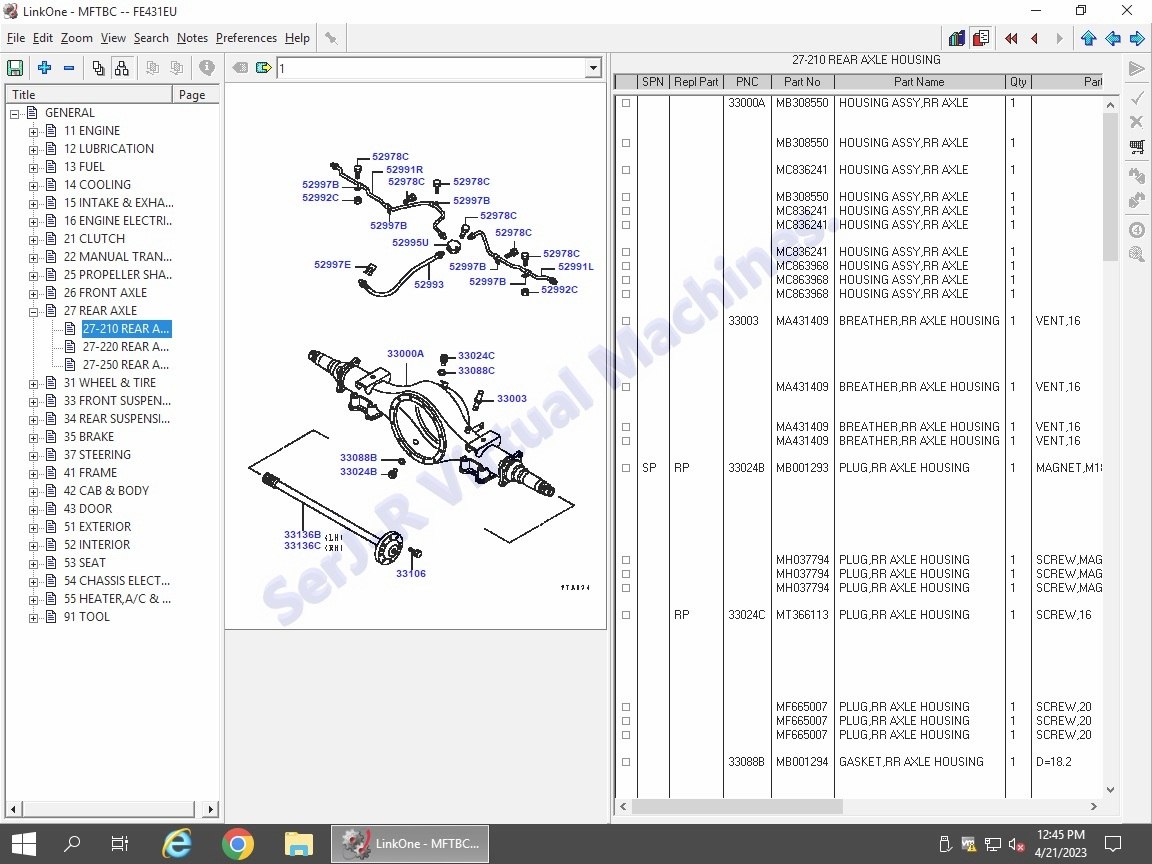
Task: Click the blue plus expand icon
Action: (x=44, y=68)
